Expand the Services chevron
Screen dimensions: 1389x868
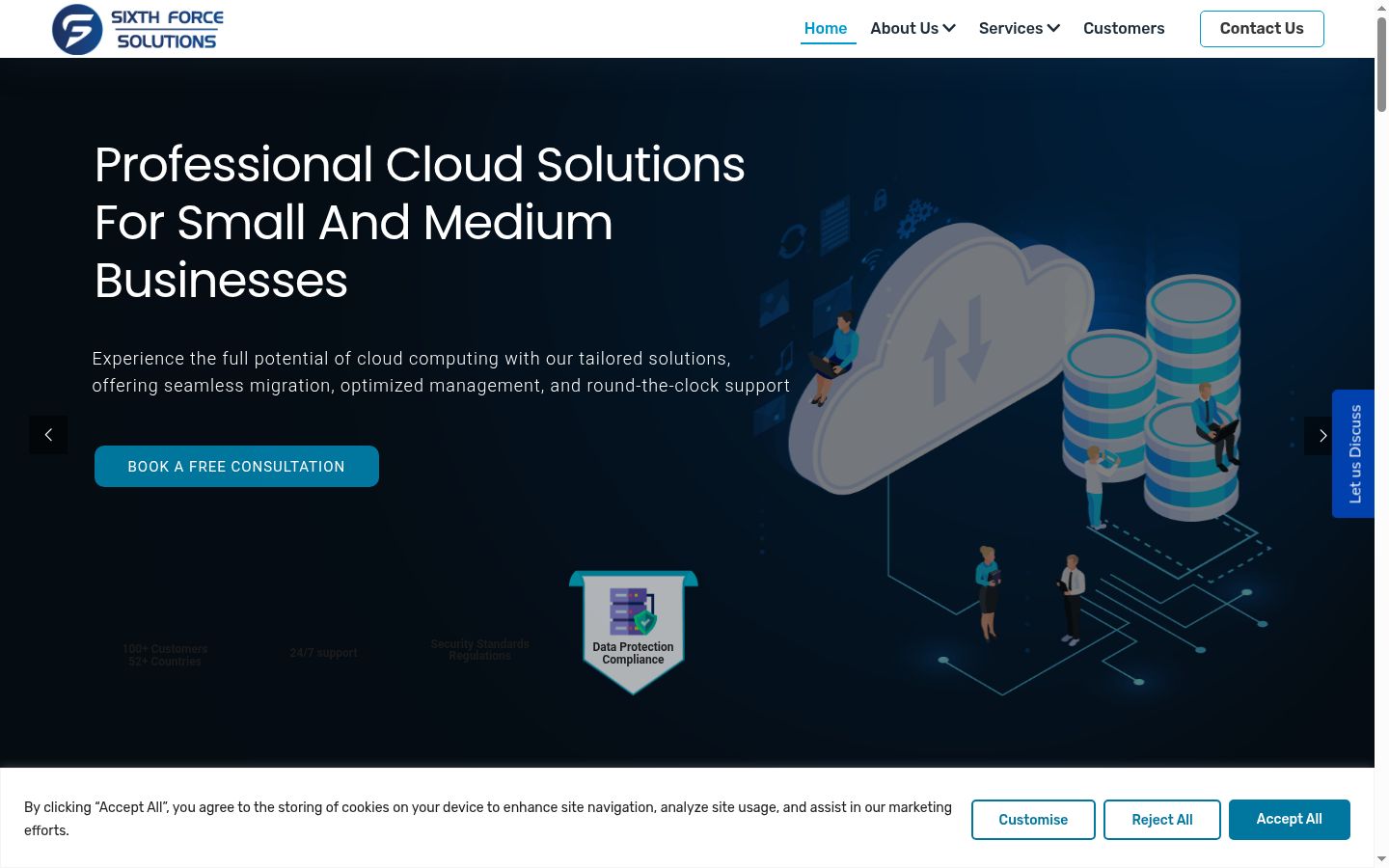coord(1053,28)
